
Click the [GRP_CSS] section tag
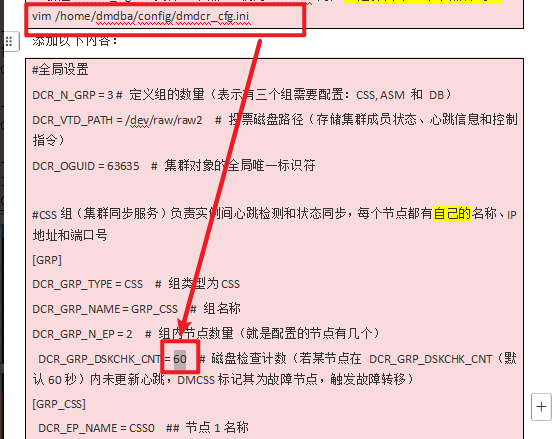pos(59,404)
